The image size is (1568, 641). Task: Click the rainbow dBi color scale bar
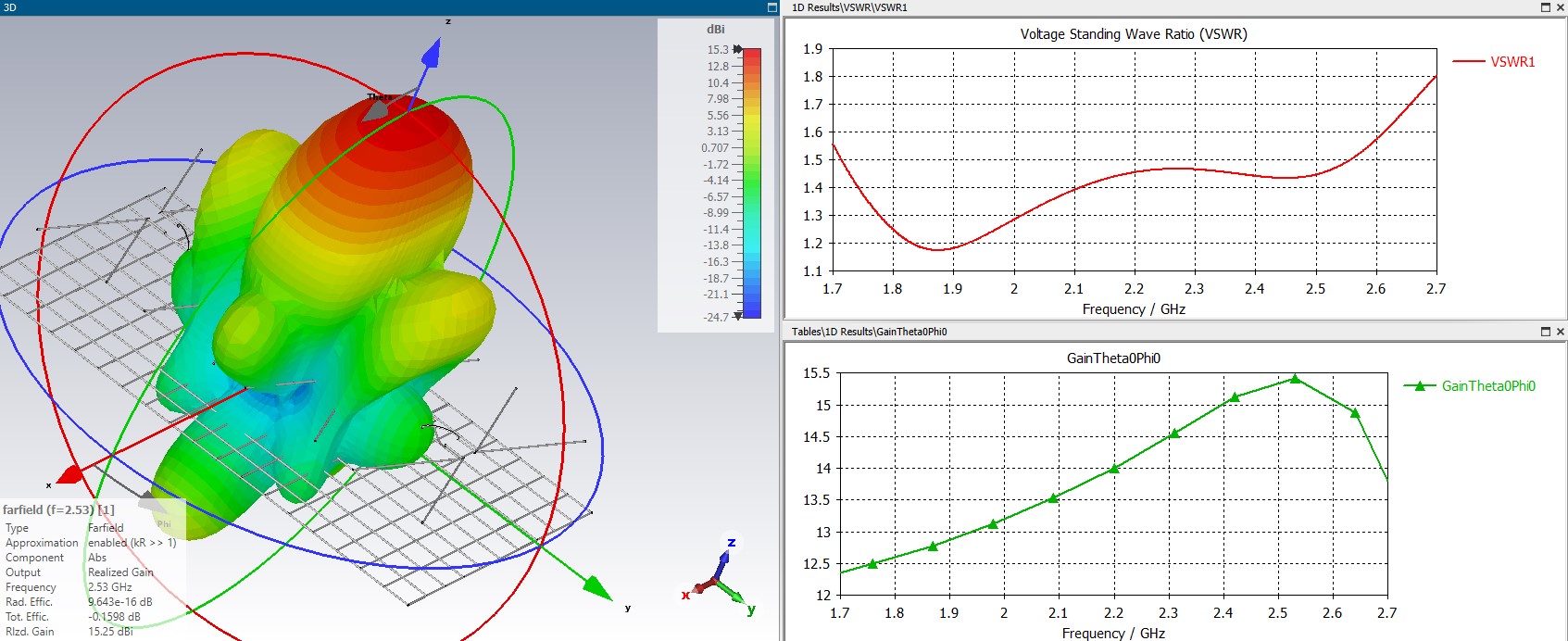(752, 183)
